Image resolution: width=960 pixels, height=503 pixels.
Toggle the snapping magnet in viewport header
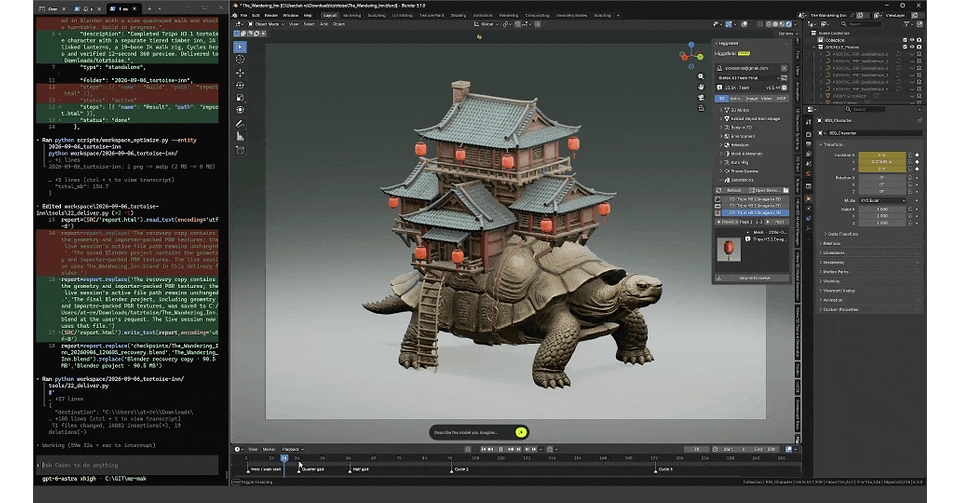519,24
